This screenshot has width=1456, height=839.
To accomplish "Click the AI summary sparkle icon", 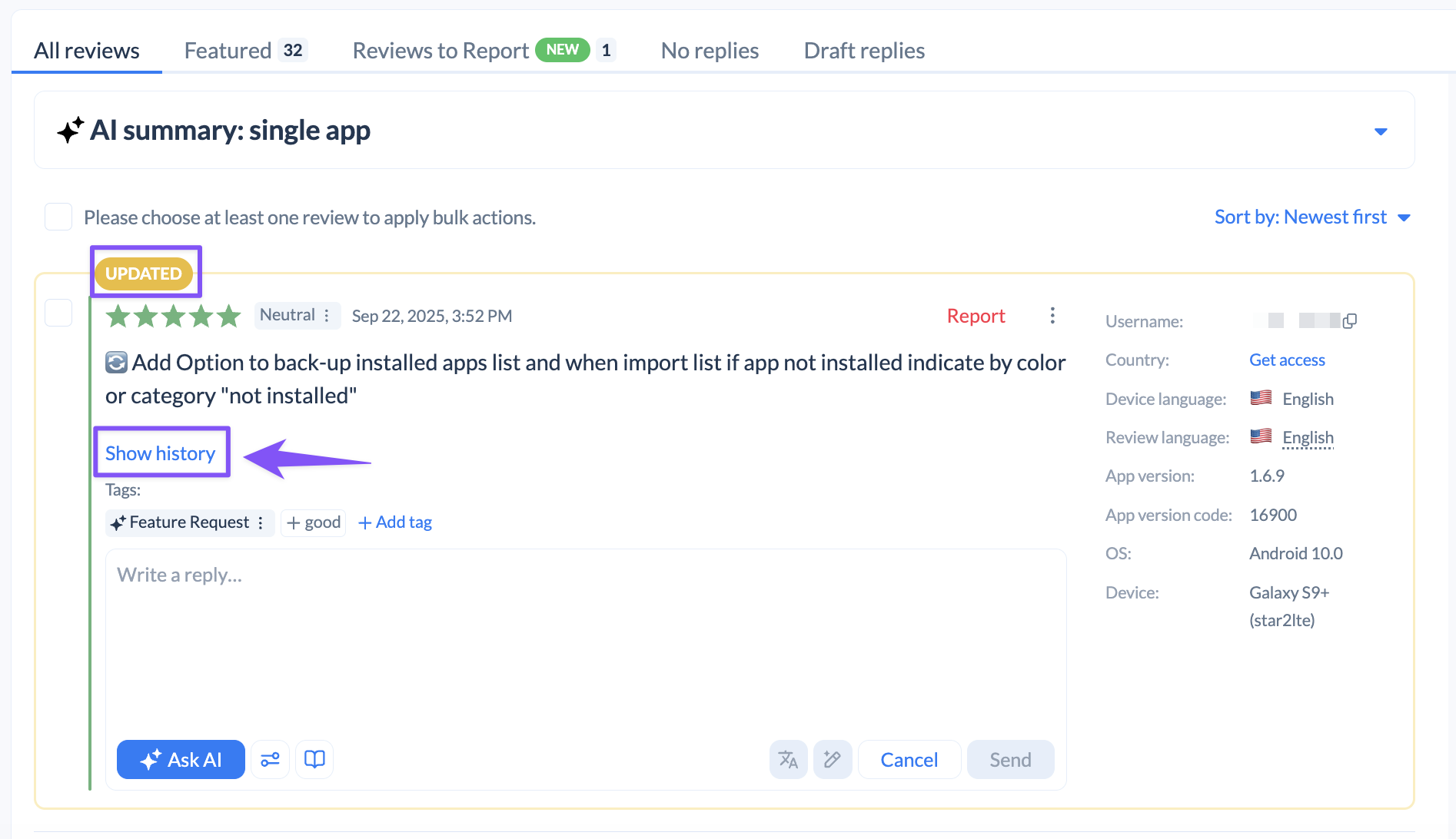I will pos(70,130).
